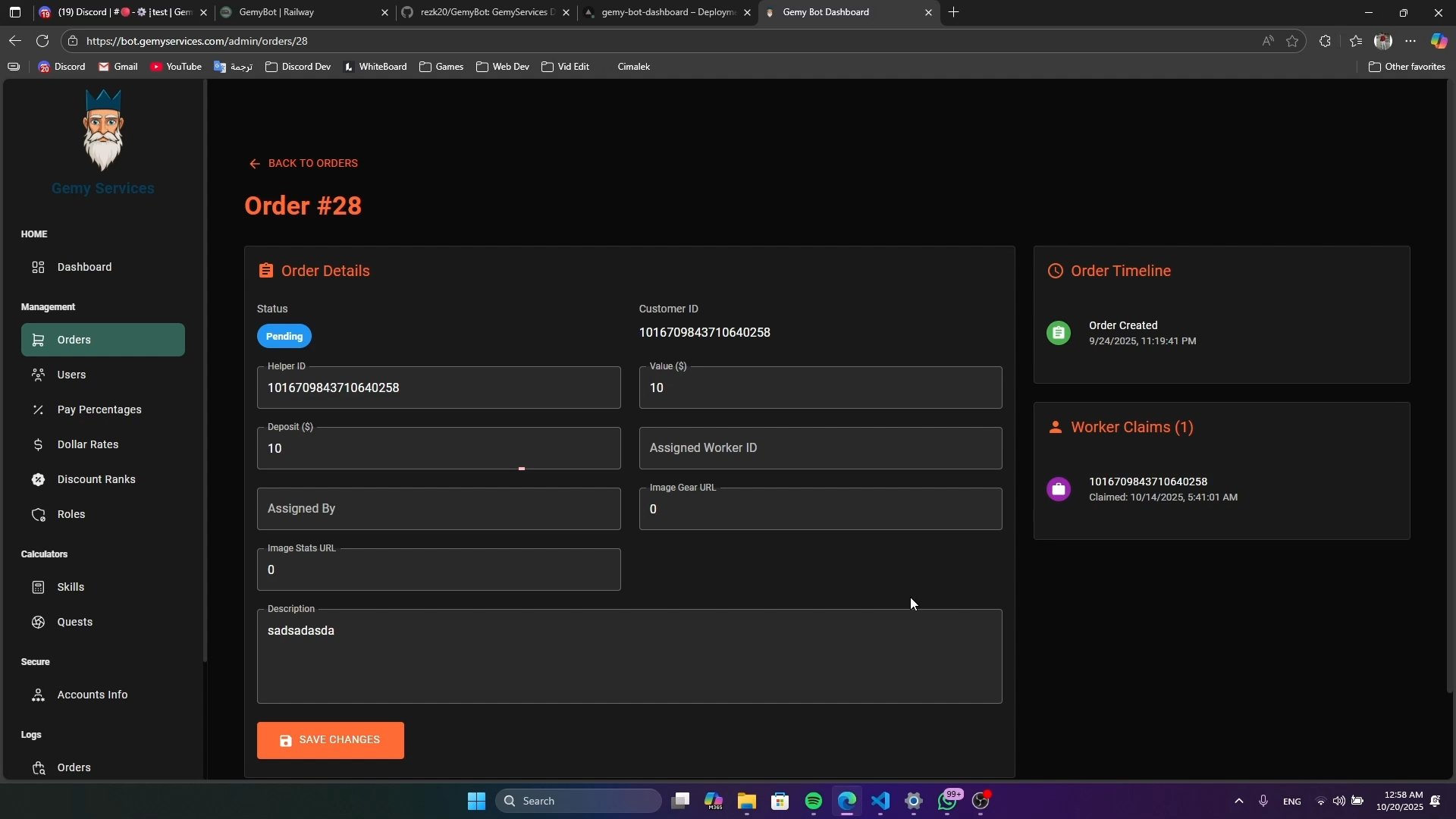
Task: Open the Dashboard sidebar item
Action: 84,267
